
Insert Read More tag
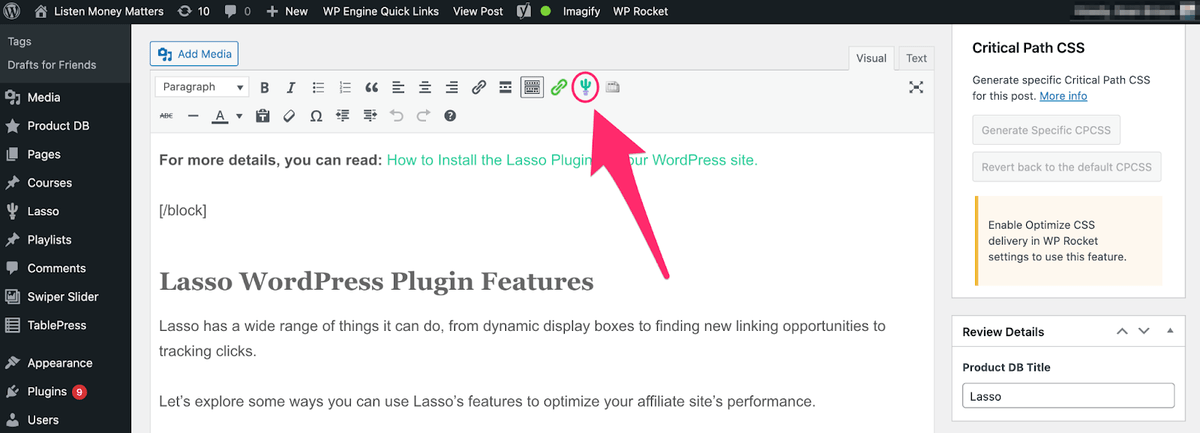[506, 88]
